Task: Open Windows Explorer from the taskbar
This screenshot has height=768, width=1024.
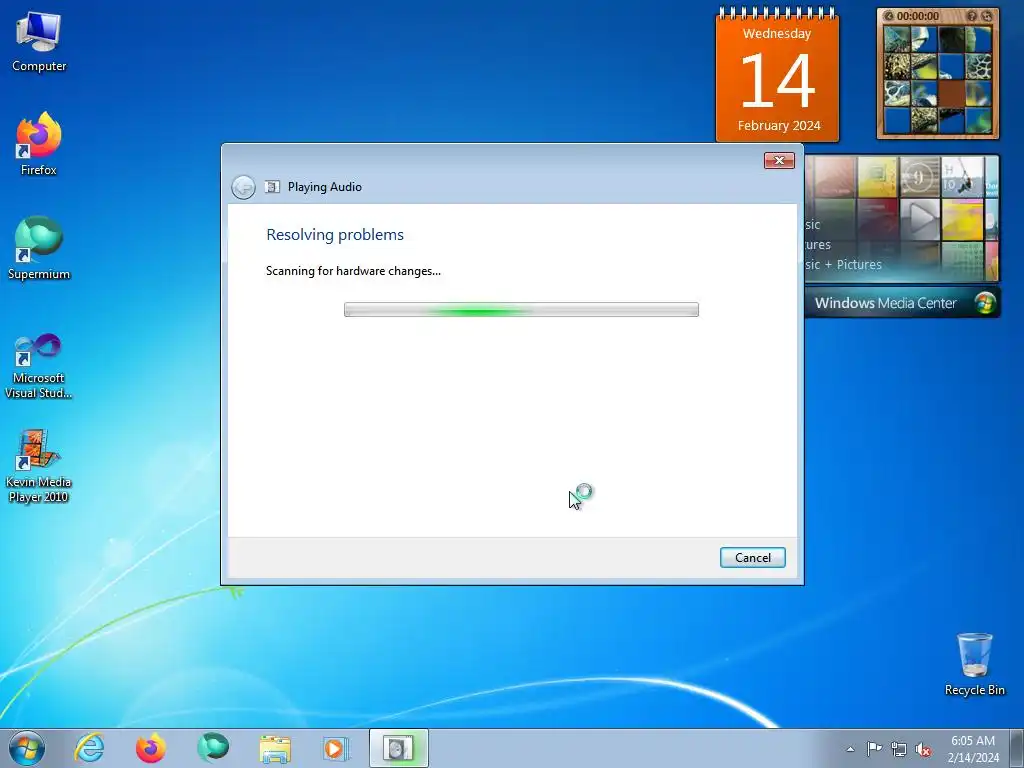Action: point(275,748)
